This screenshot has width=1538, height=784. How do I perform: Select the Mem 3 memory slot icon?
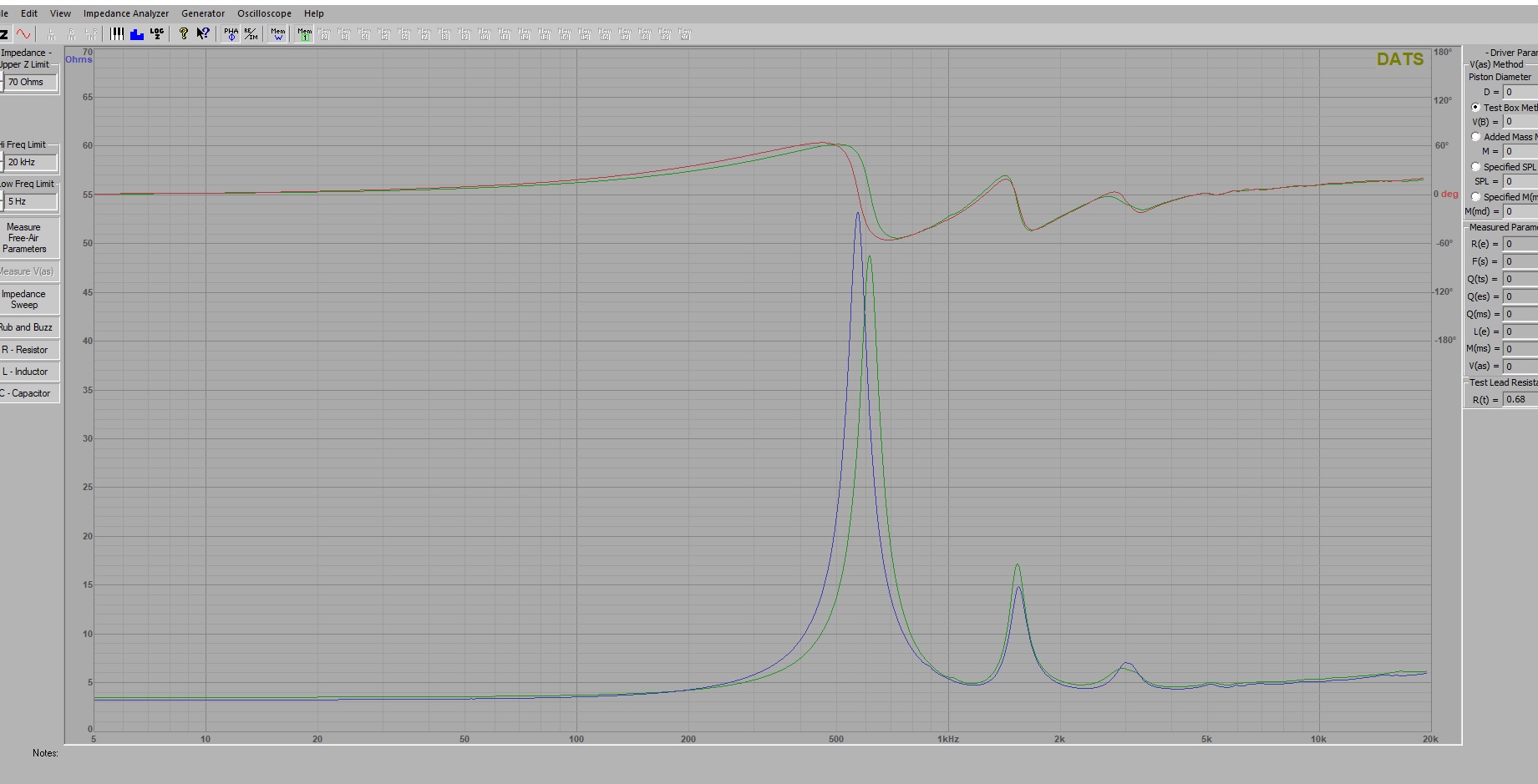coord(344,34)
